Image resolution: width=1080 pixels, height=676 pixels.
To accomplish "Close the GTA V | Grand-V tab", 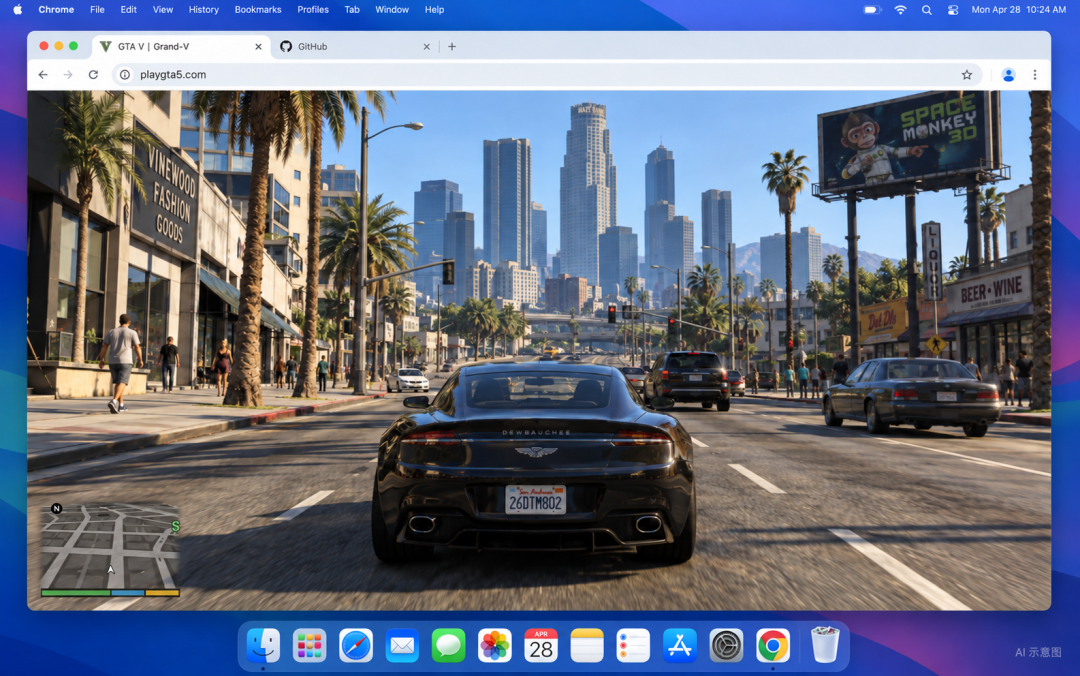I will (258, 47).
